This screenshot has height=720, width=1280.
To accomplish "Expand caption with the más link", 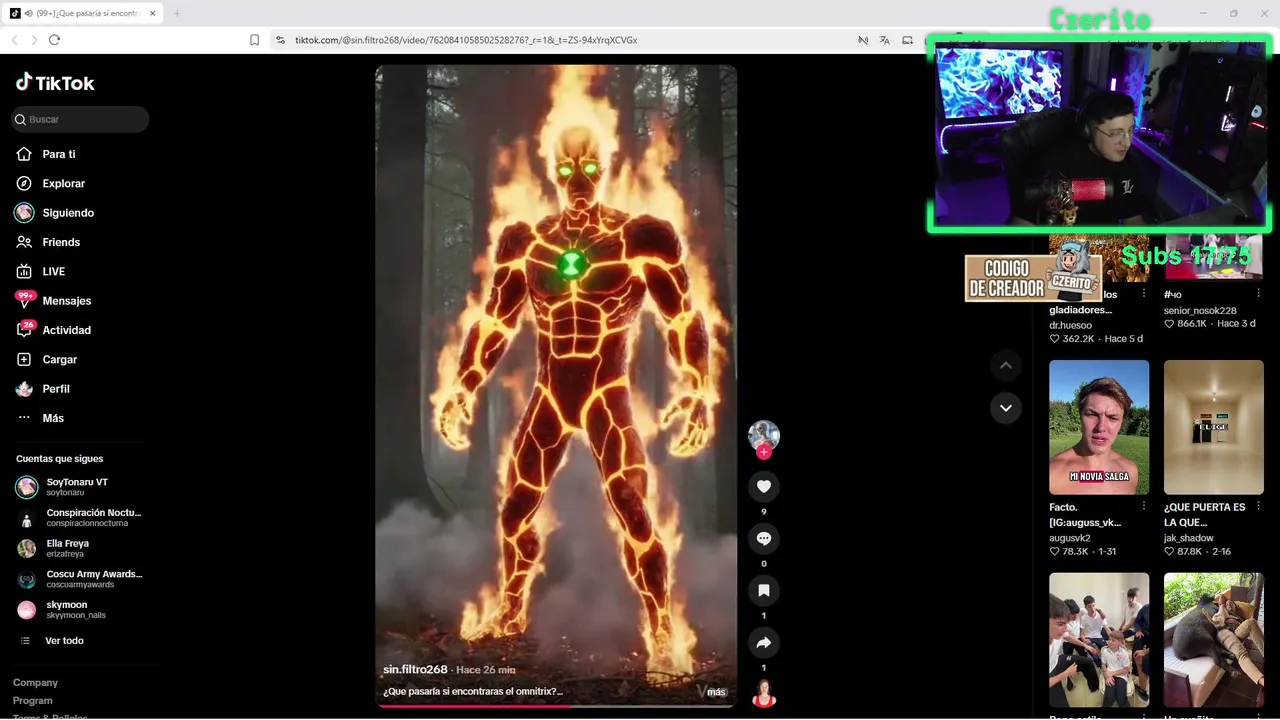I will 717,692.
